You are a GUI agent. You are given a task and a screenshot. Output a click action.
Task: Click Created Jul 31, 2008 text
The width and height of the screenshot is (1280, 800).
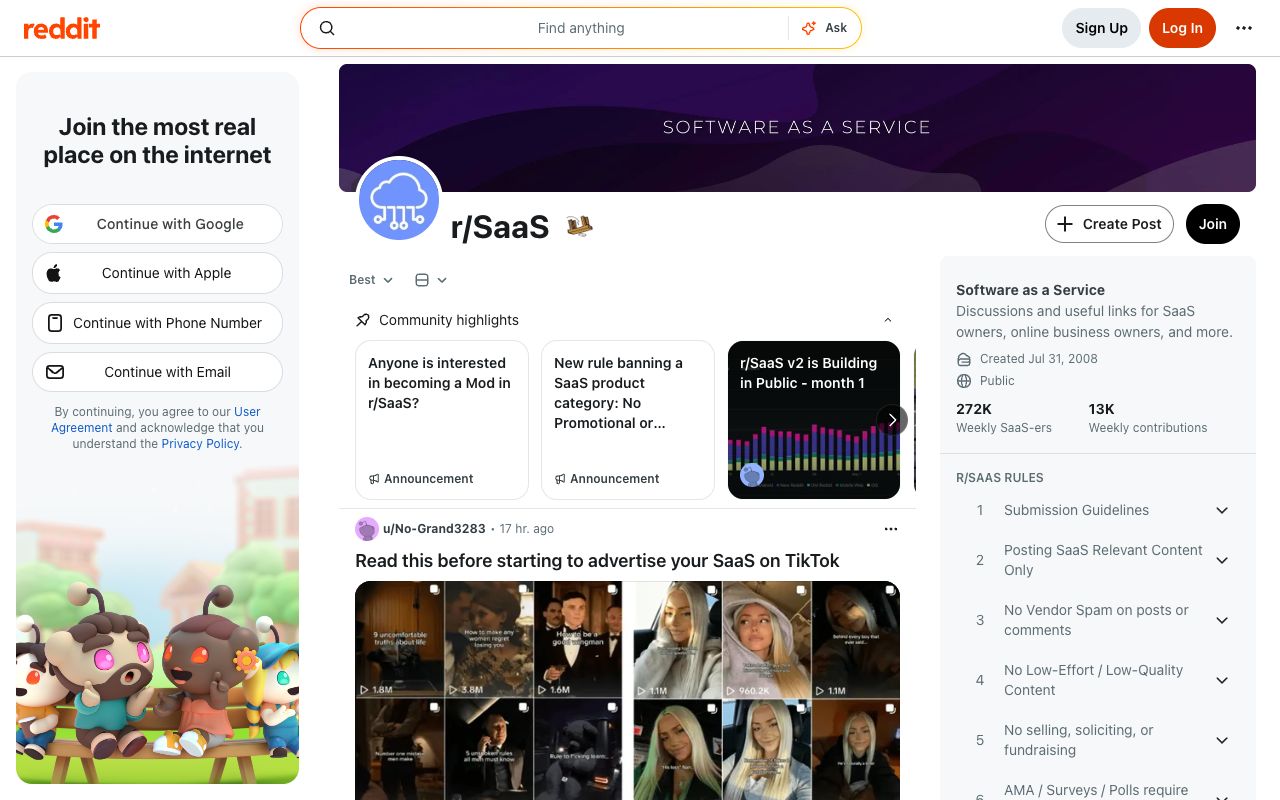1038,359
